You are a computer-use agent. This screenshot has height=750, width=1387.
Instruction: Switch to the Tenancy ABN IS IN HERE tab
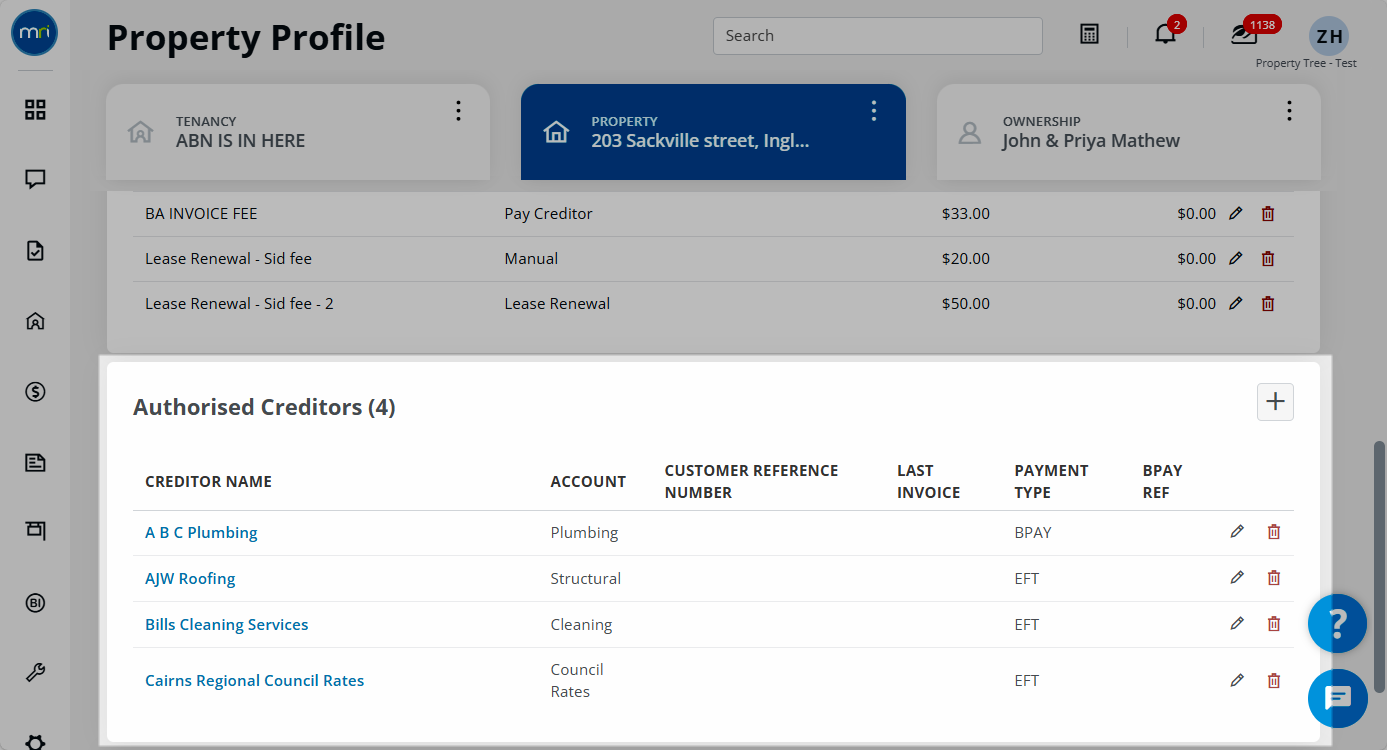click(x=298, y=132)
